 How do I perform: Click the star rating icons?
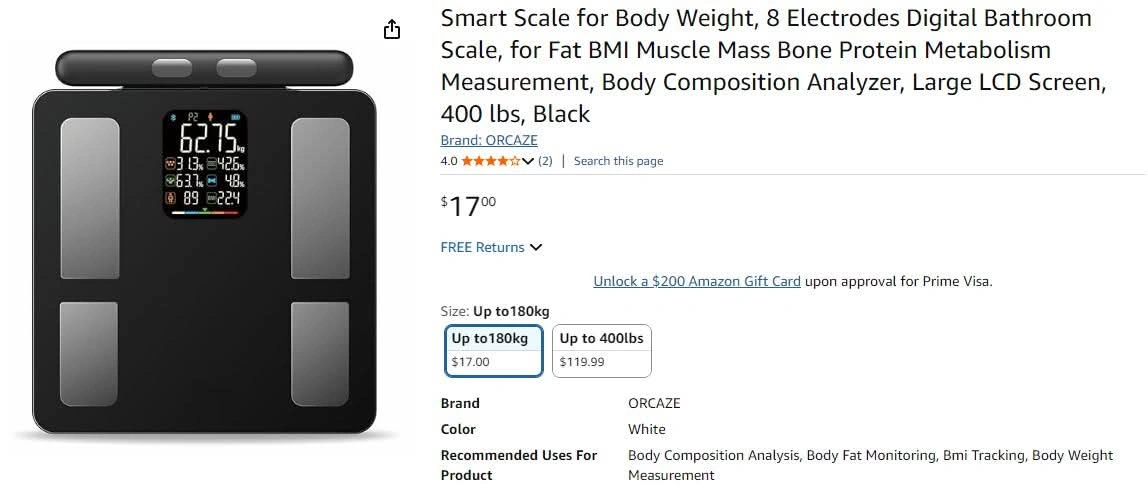491,161
